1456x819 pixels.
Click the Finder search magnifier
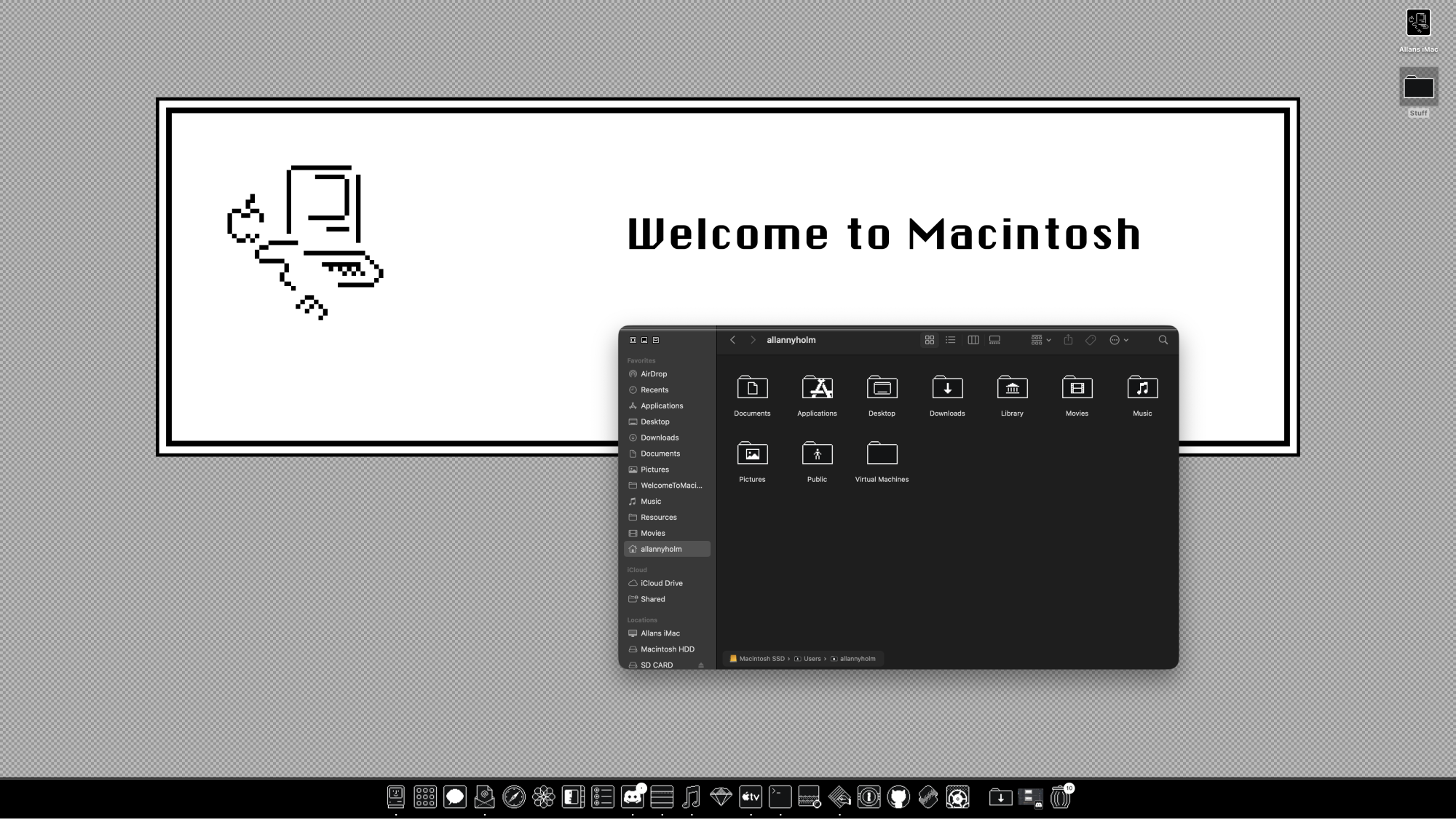coord(1163,340)
